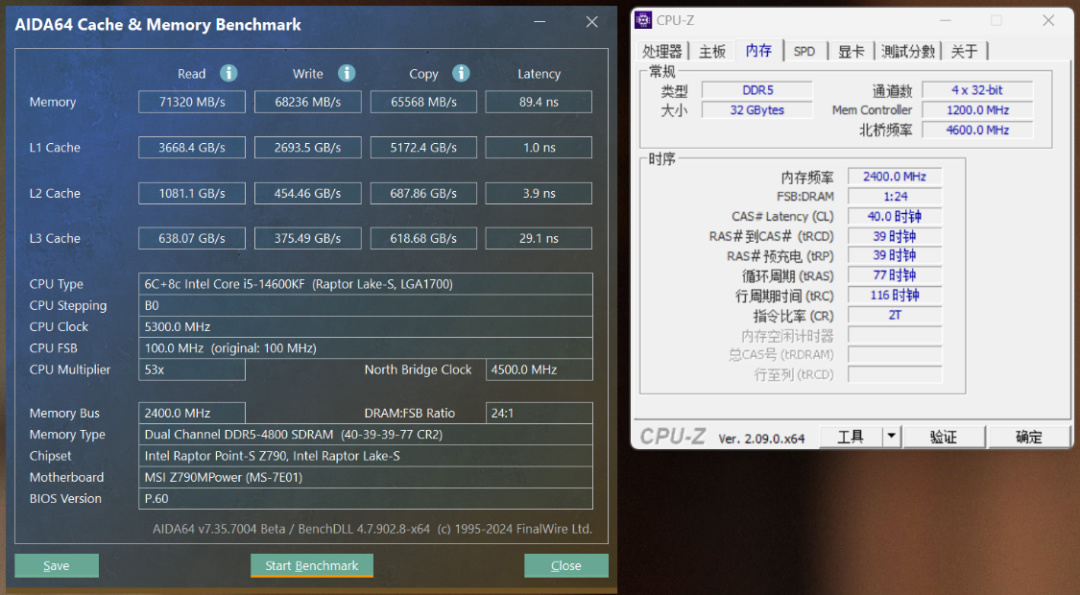This screenshot has width=1080, height=595.
Task: Open the SPD tab in CPU-Z
Action: 804,51
